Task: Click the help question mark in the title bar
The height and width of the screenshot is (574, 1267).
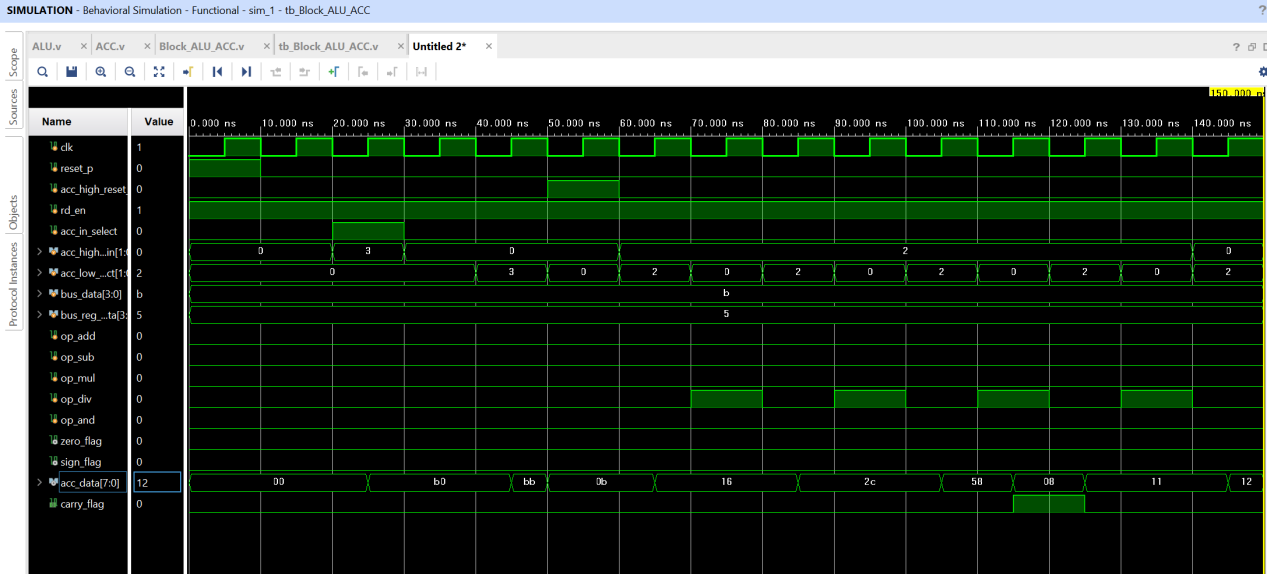Action: tap(1262, 9)
